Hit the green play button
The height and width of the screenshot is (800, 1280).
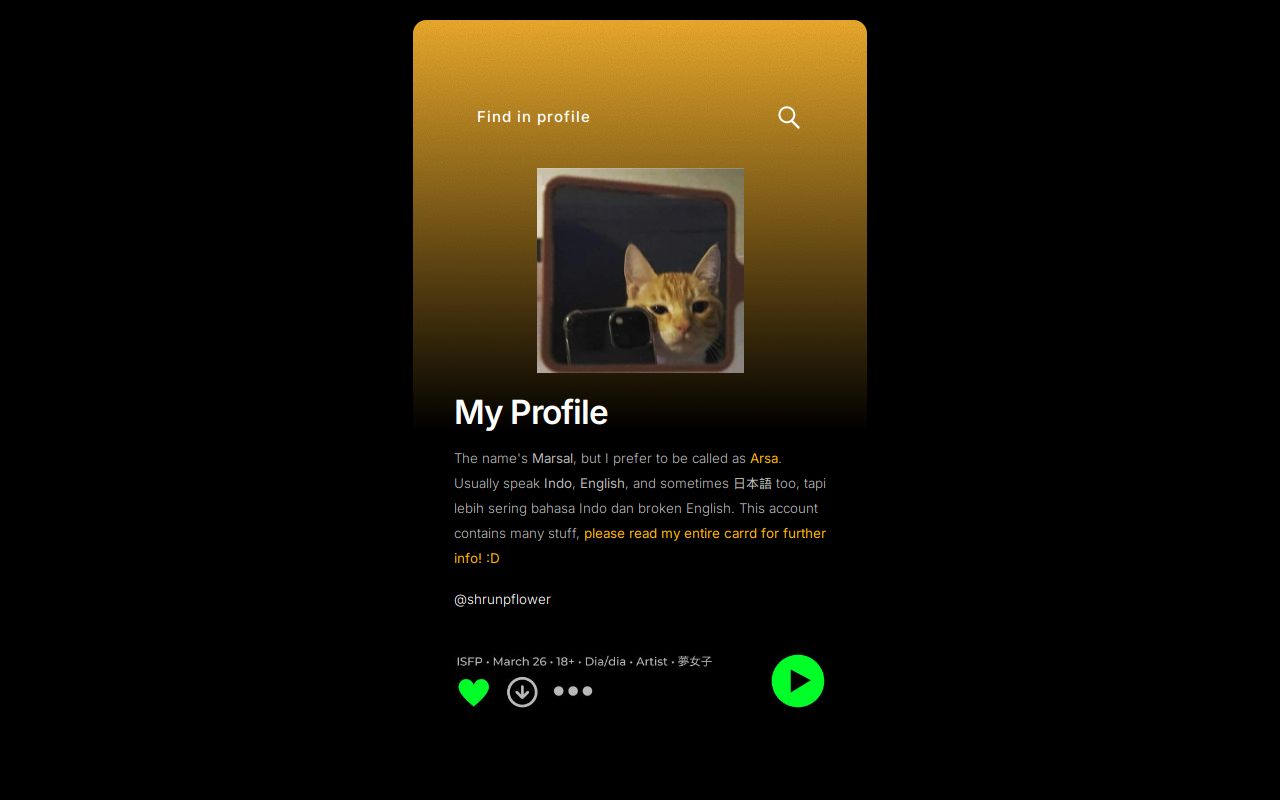coord(798,681)
